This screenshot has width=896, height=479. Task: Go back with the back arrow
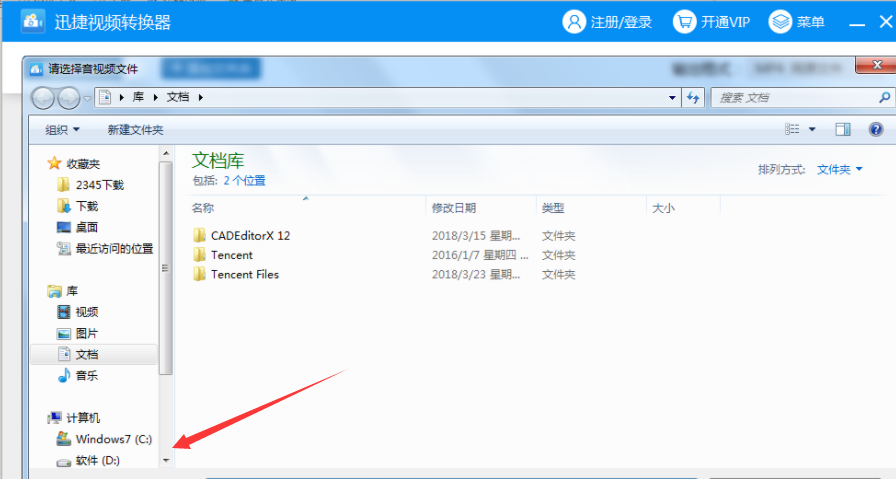pos(44,97)
